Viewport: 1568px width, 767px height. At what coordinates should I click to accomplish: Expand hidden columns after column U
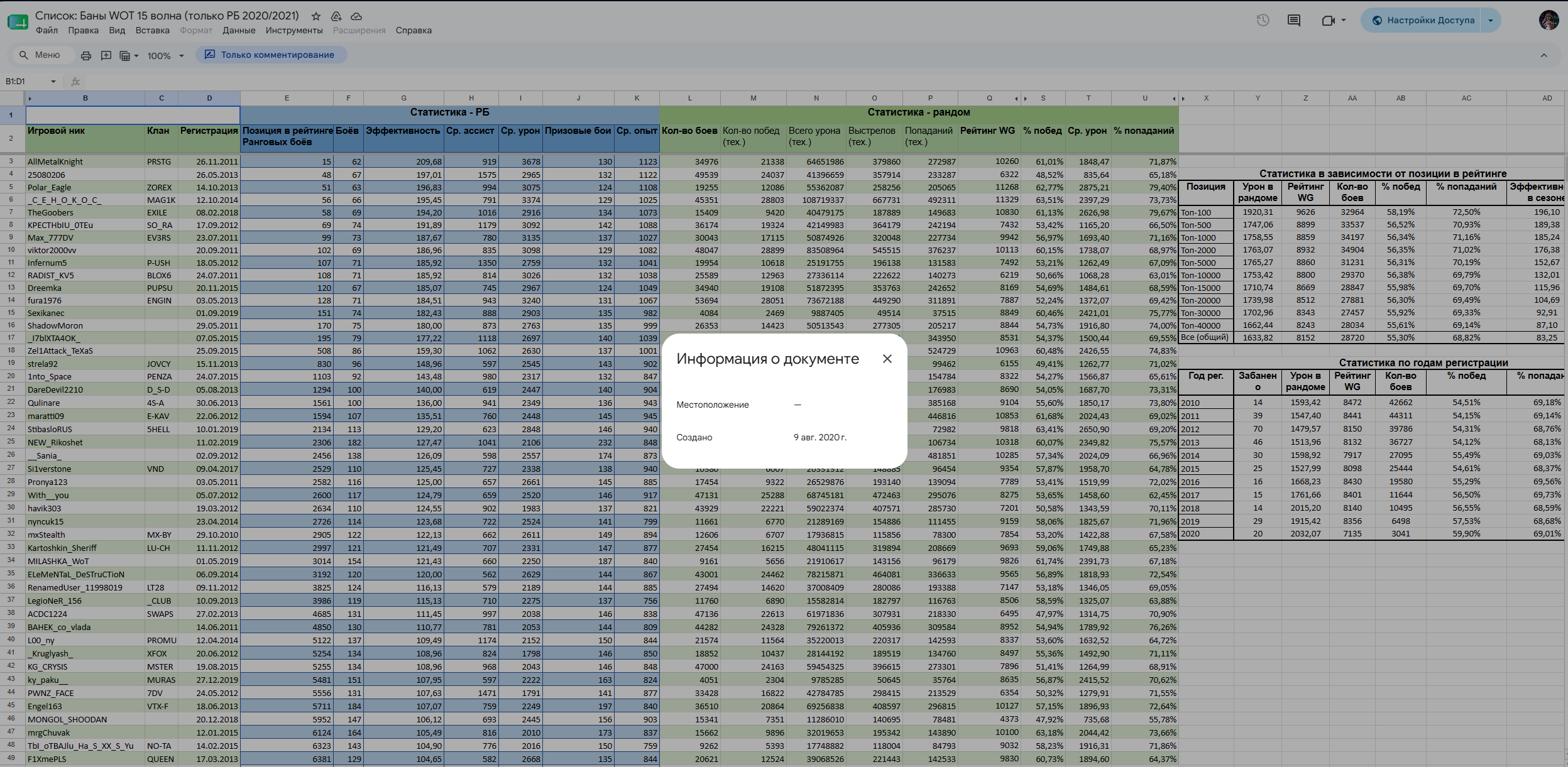(x=1174, y=99)
